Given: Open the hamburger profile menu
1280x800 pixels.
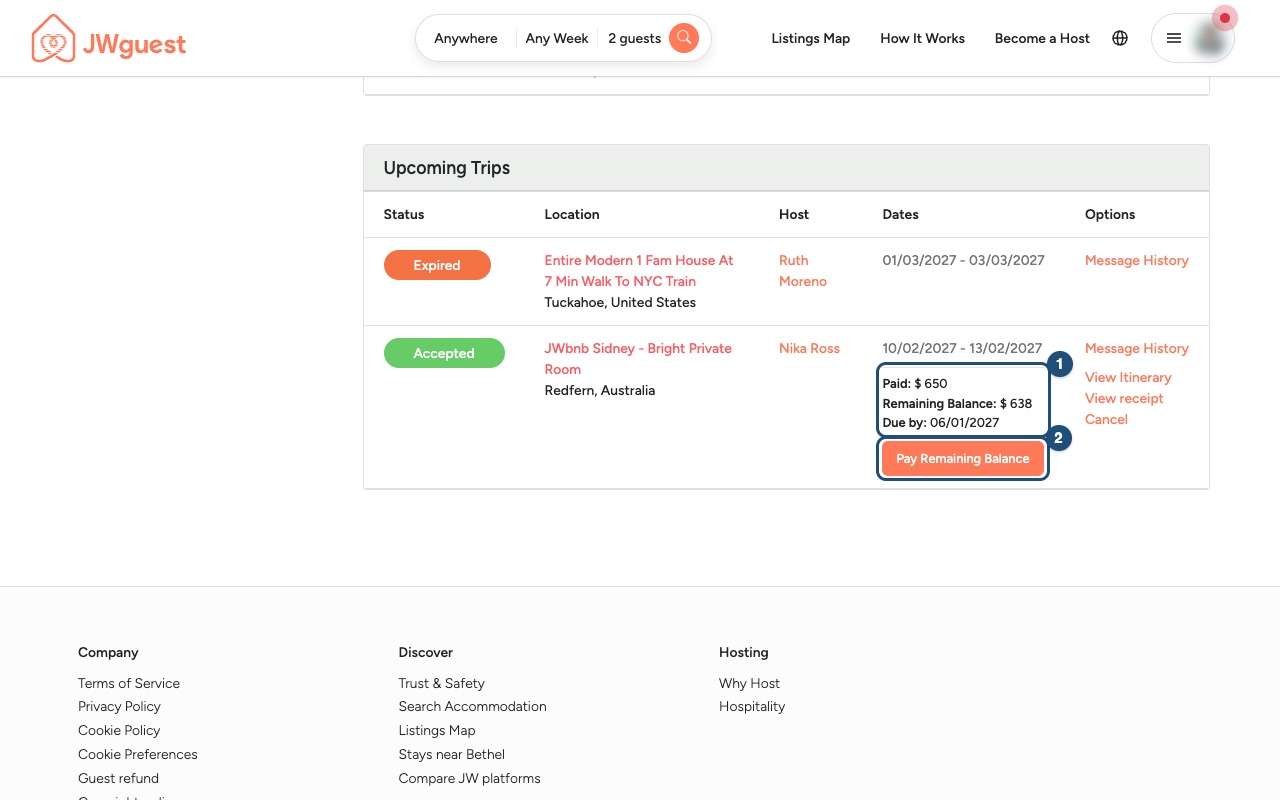Looking at the screenshot, I should (1174, 38).
